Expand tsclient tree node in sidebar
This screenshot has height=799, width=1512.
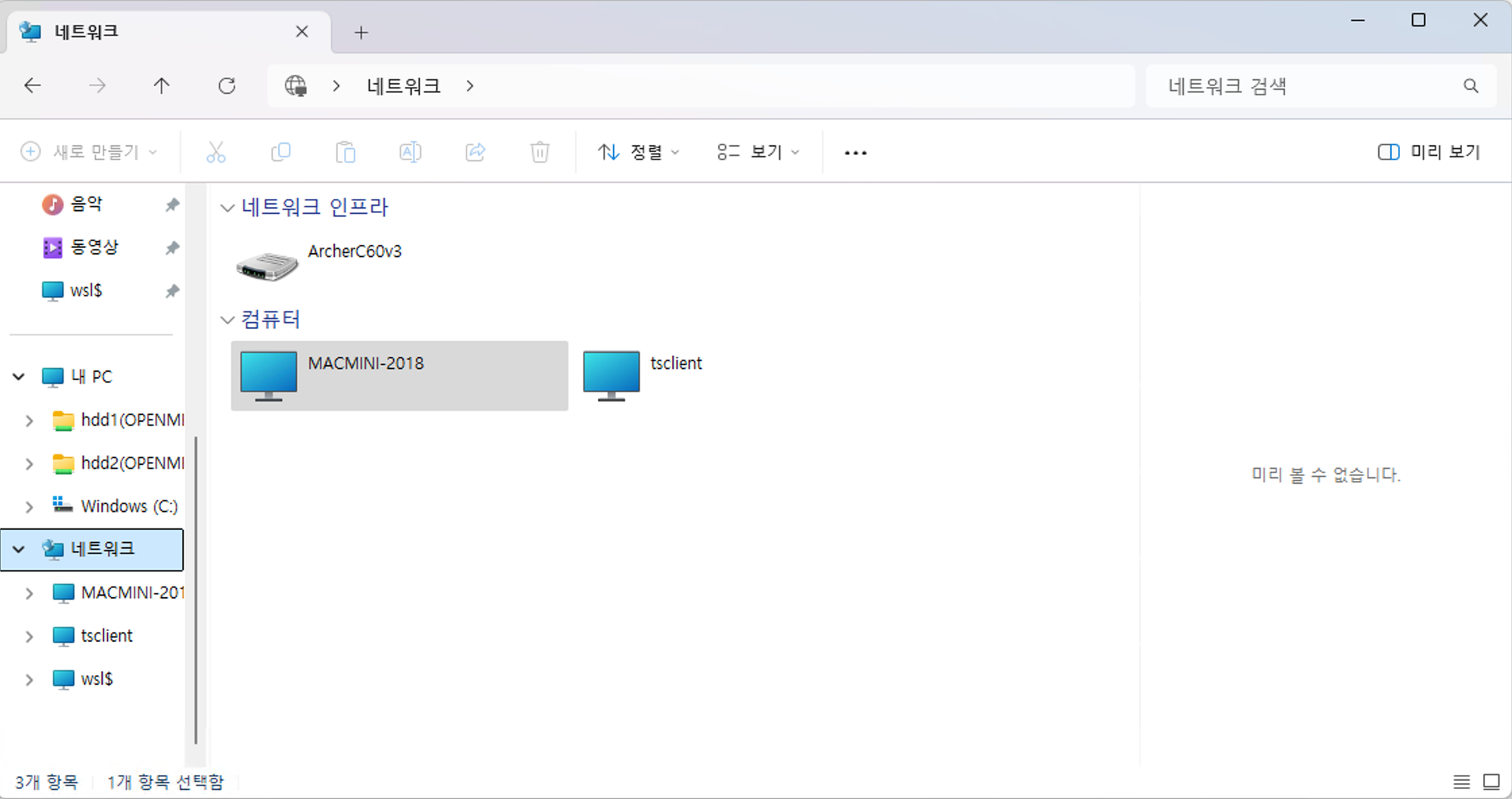click(29, 636)
